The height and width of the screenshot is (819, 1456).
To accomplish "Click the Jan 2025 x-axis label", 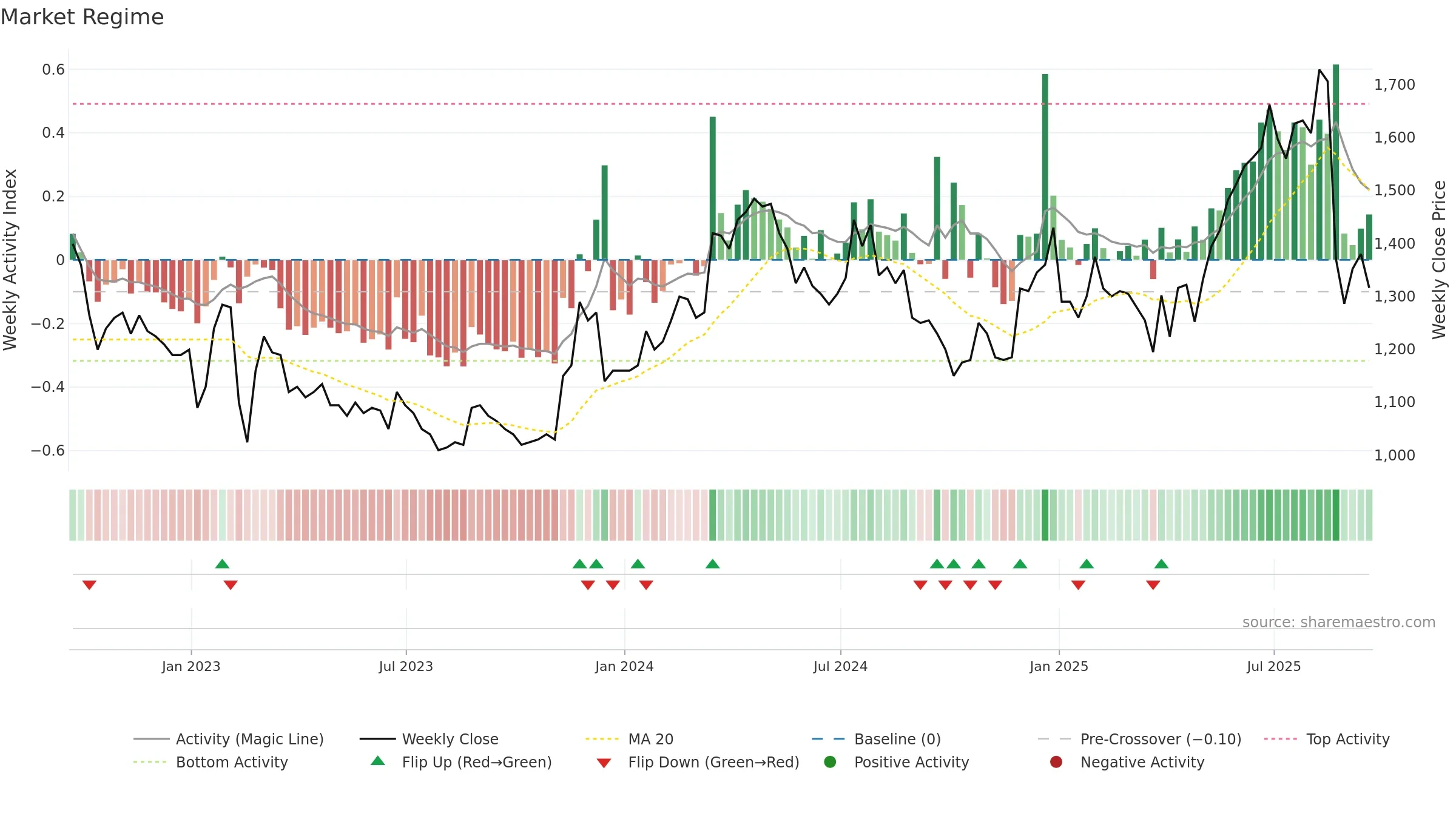I will [x=1059, y=666].
